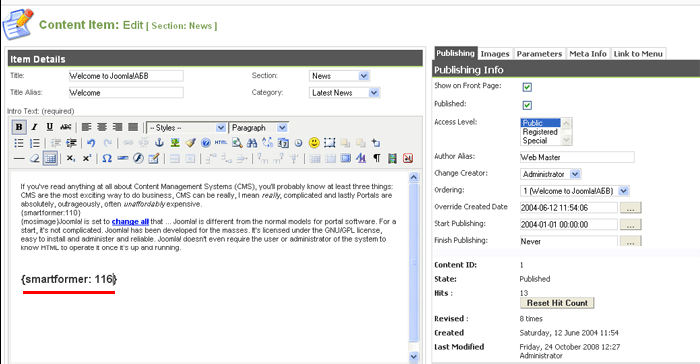Apply superscript formatting
The image size is (700, 364).
(87, 159)
